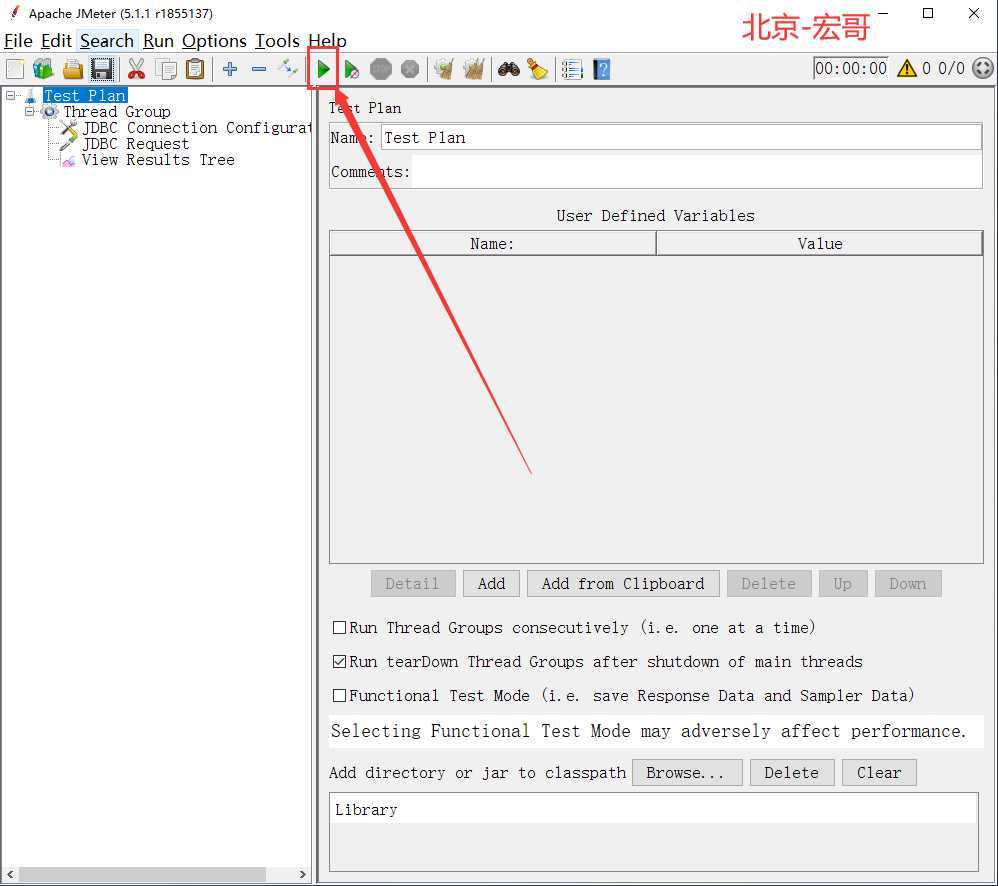The width and height of the screenshot is (998, 886).
Task: Click the New test plan icon
Action: 15,69
